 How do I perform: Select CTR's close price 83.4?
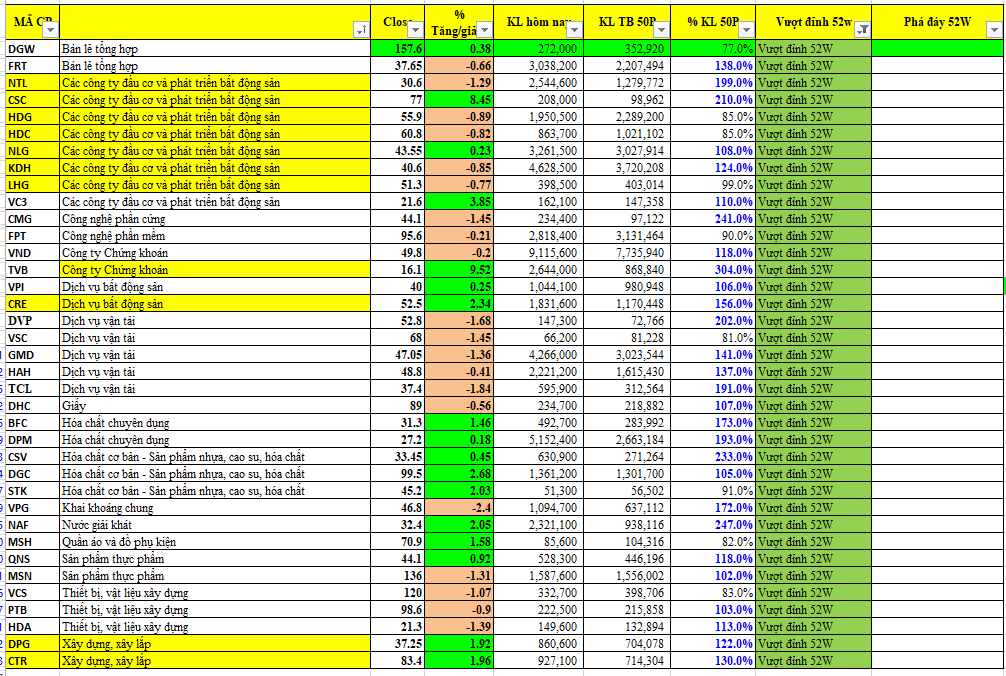[397, 661]
